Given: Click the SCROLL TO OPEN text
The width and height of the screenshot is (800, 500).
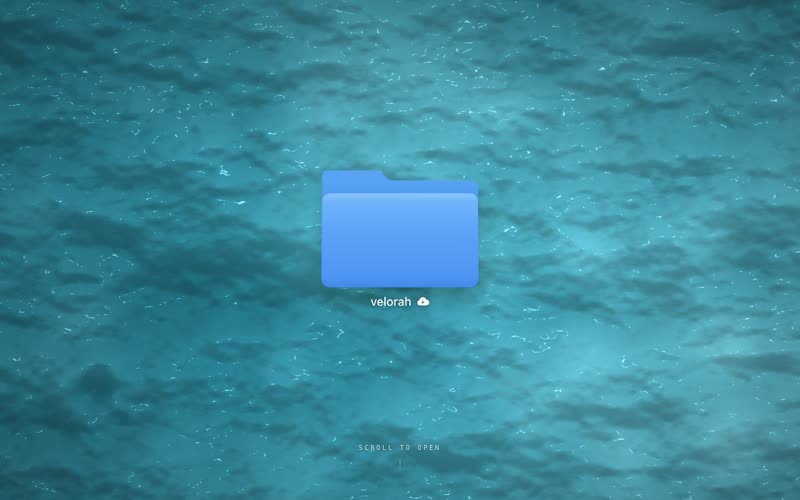Looking at the screenshot, I should pos(399,447).
